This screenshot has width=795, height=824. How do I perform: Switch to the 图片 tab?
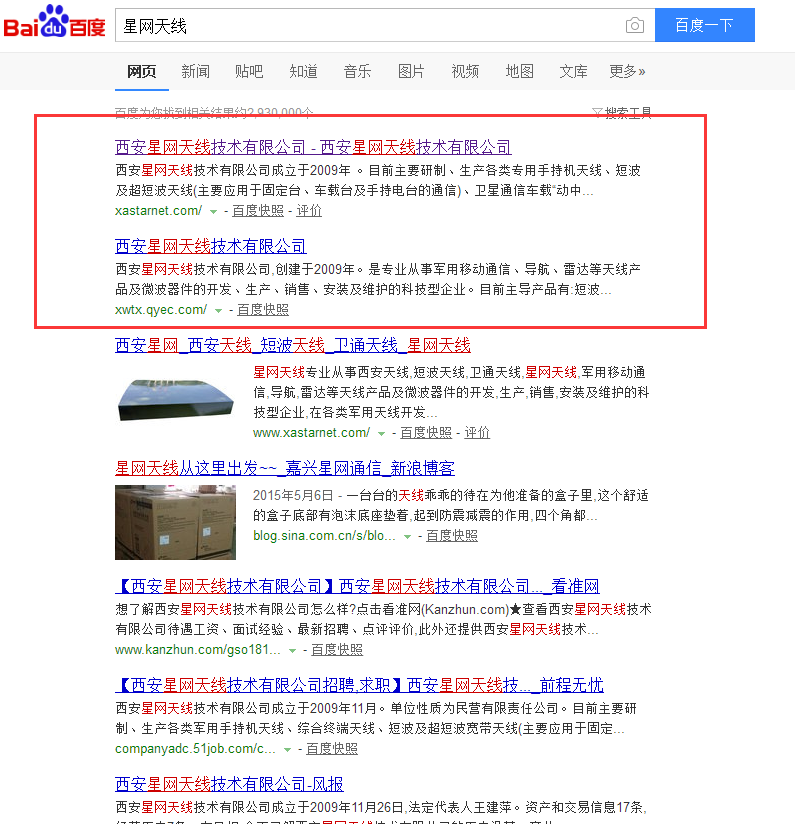(x=411, y=72)
